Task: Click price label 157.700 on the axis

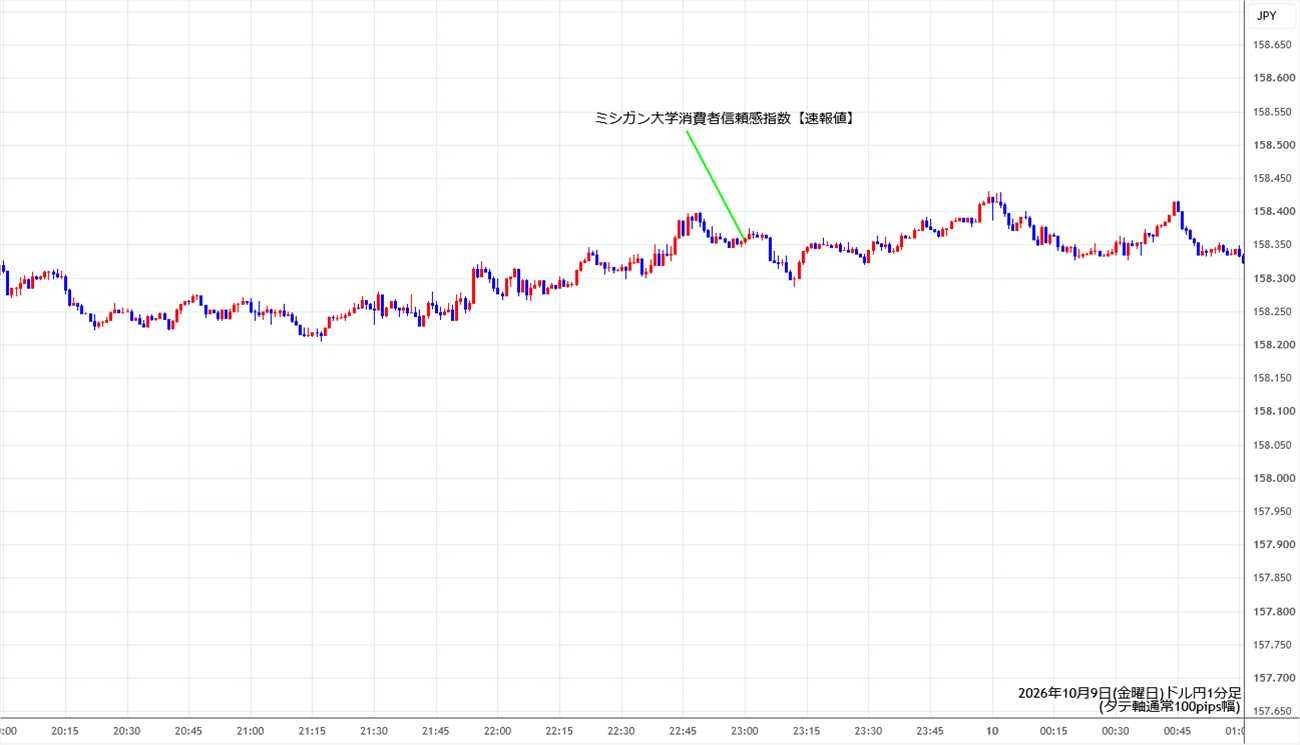Action: coord(1272,678)
